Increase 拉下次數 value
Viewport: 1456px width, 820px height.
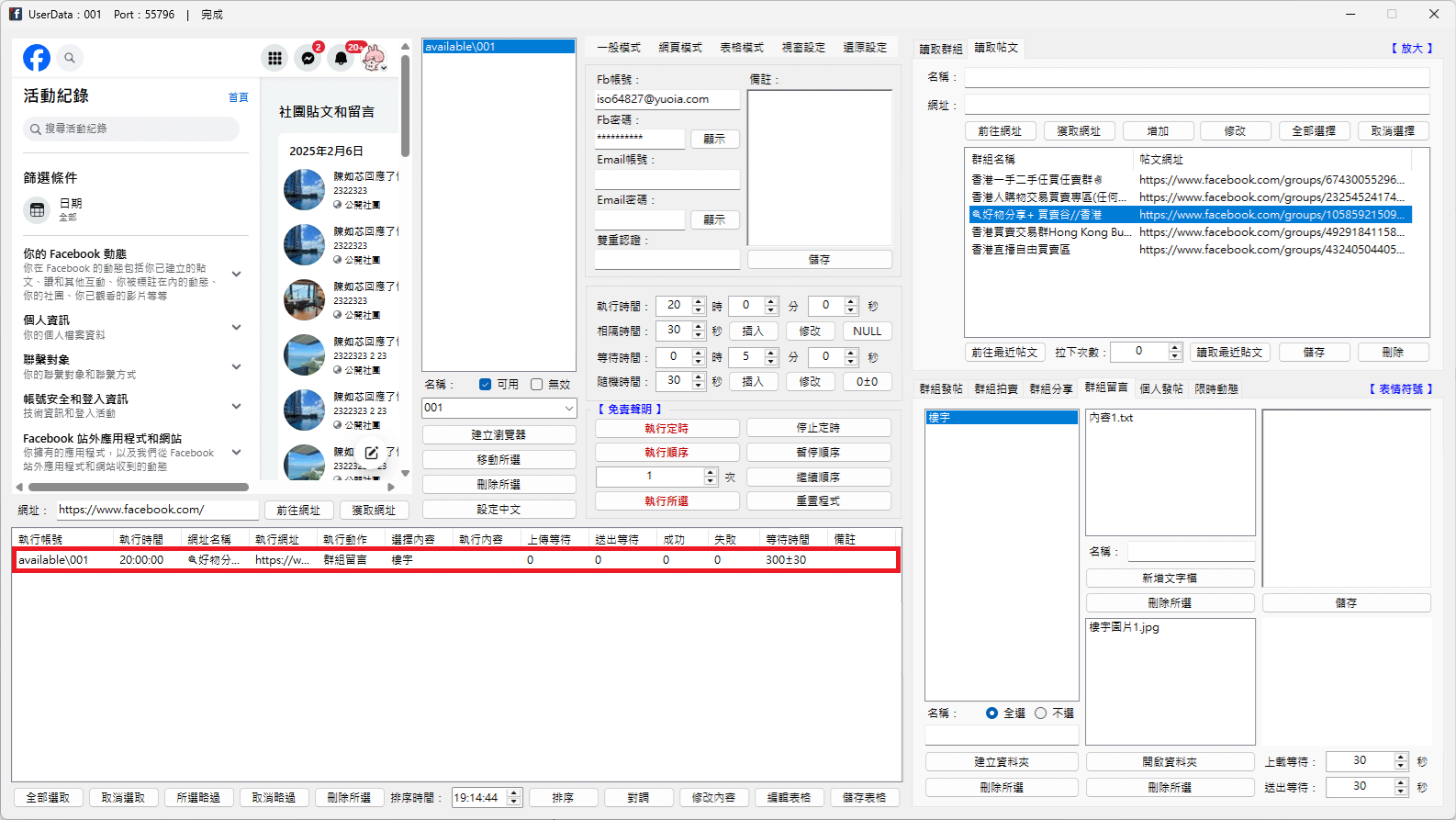[1175, 347]
